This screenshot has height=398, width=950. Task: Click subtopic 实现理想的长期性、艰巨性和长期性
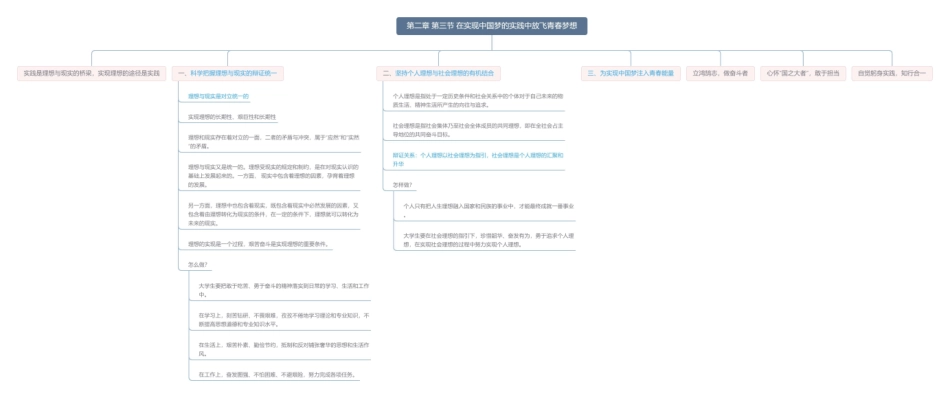click(232, 117)
